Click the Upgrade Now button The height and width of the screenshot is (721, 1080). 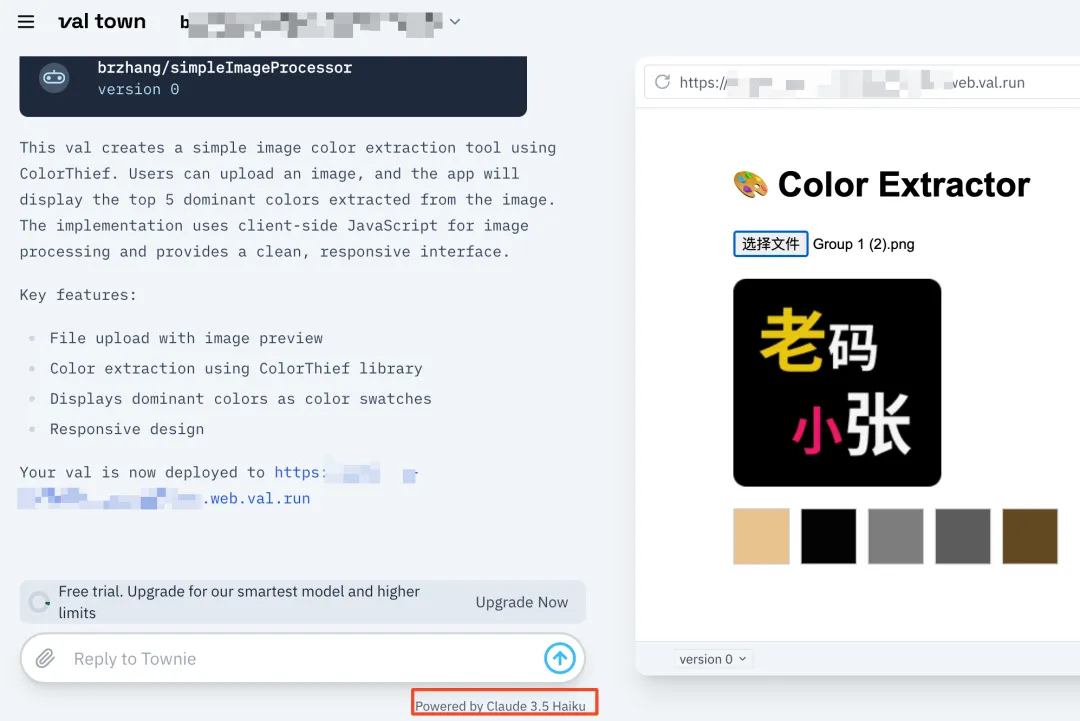click(521, 602)
